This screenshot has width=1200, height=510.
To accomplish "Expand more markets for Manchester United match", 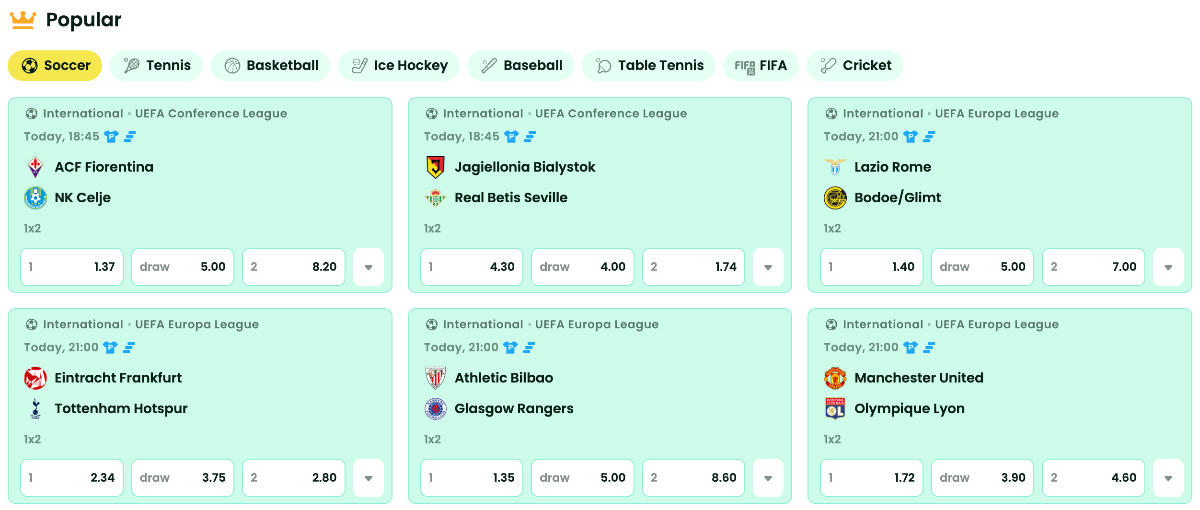I will click(x=1168, y=478).
